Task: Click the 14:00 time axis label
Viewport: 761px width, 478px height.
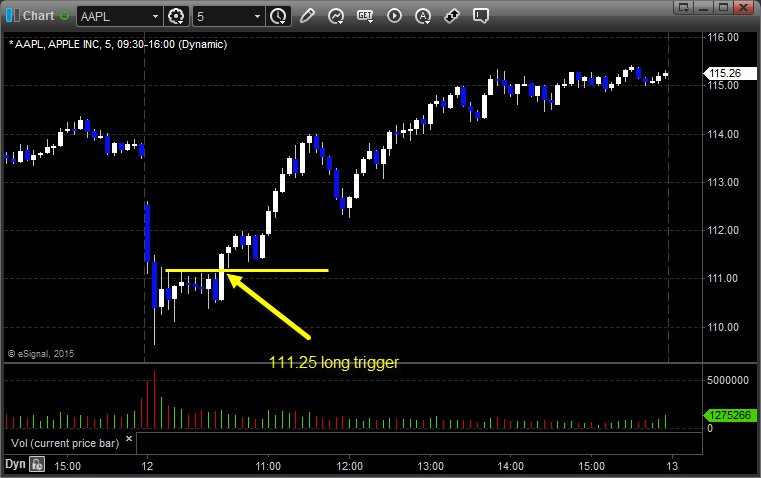Action: (x=511, y=466)
